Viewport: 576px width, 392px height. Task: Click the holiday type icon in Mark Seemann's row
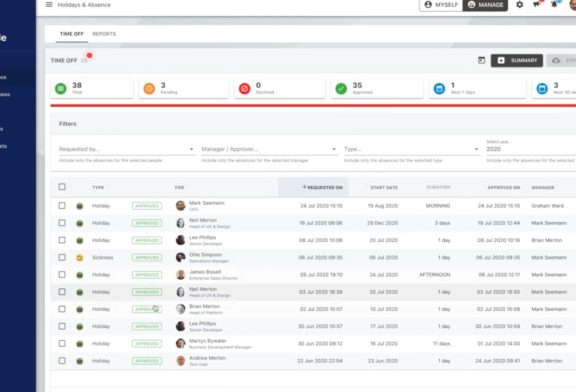click(x=79, y=206)
